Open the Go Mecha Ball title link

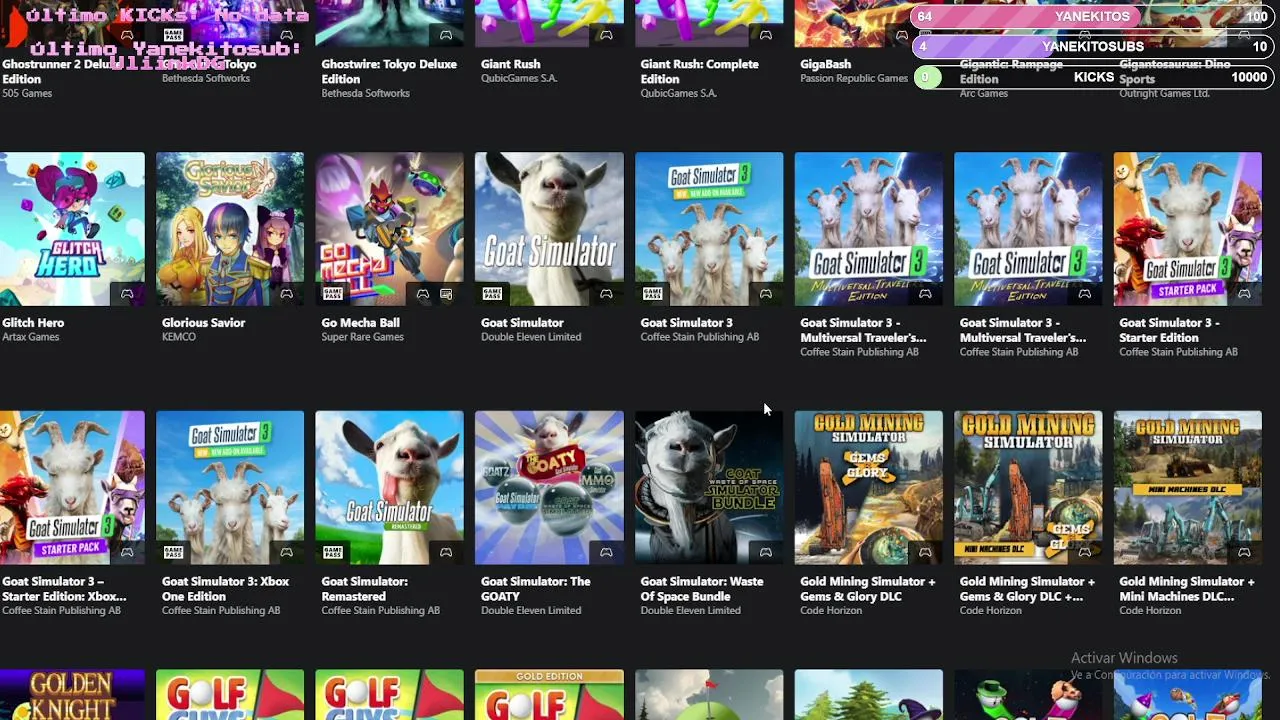(360, 323)
